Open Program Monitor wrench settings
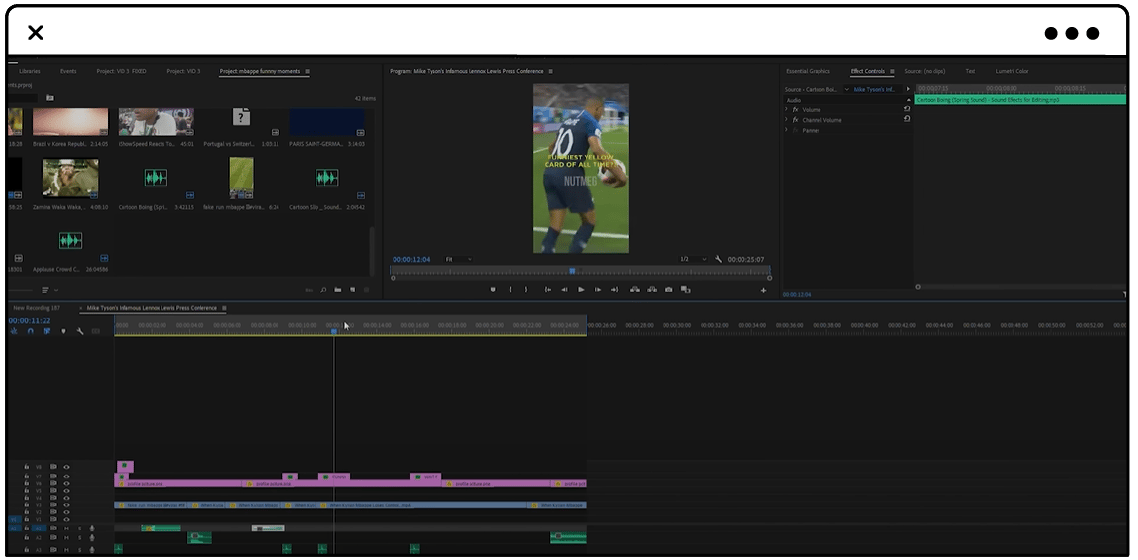Image resolution: width=1138 pixels, height=560 pixels. coord(719,259)
